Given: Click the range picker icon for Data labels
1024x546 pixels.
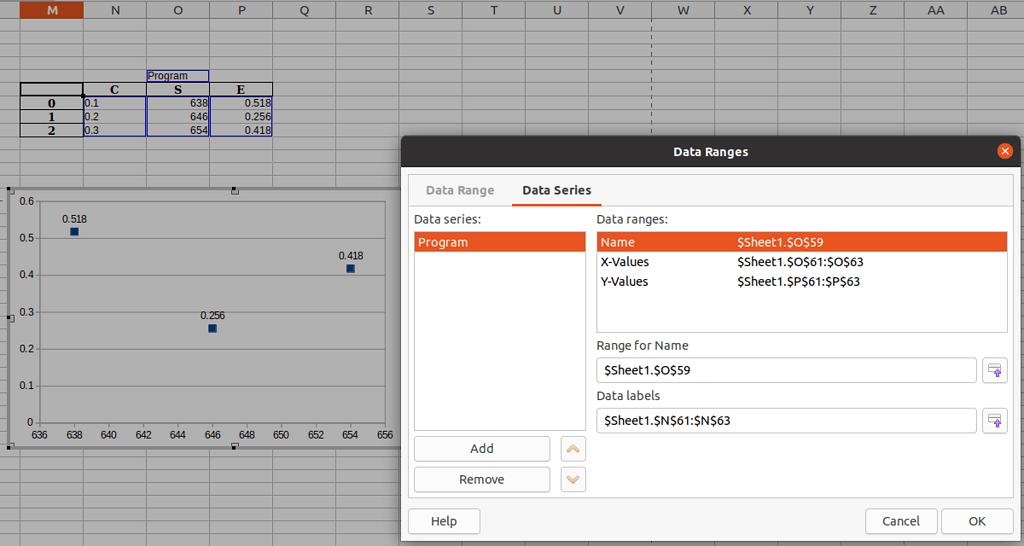Looking at the screenshot, I should 995,420.
